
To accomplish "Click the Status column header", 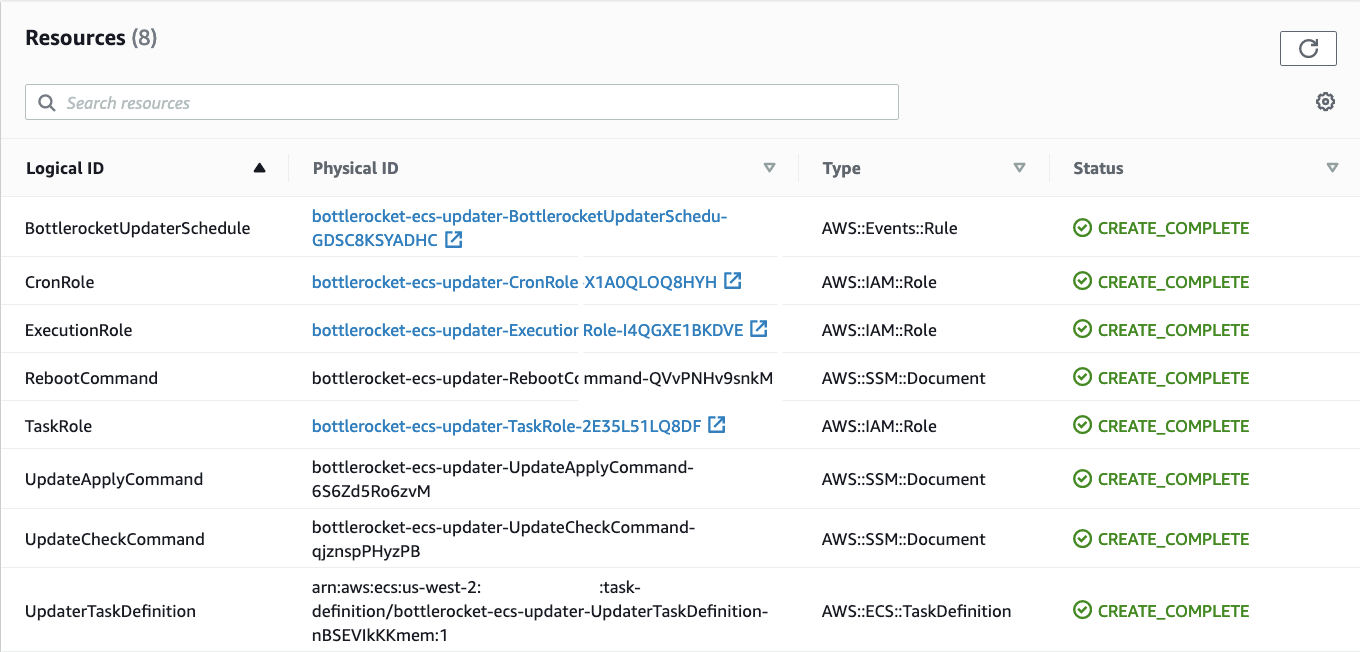I will tap(1098, 168).
